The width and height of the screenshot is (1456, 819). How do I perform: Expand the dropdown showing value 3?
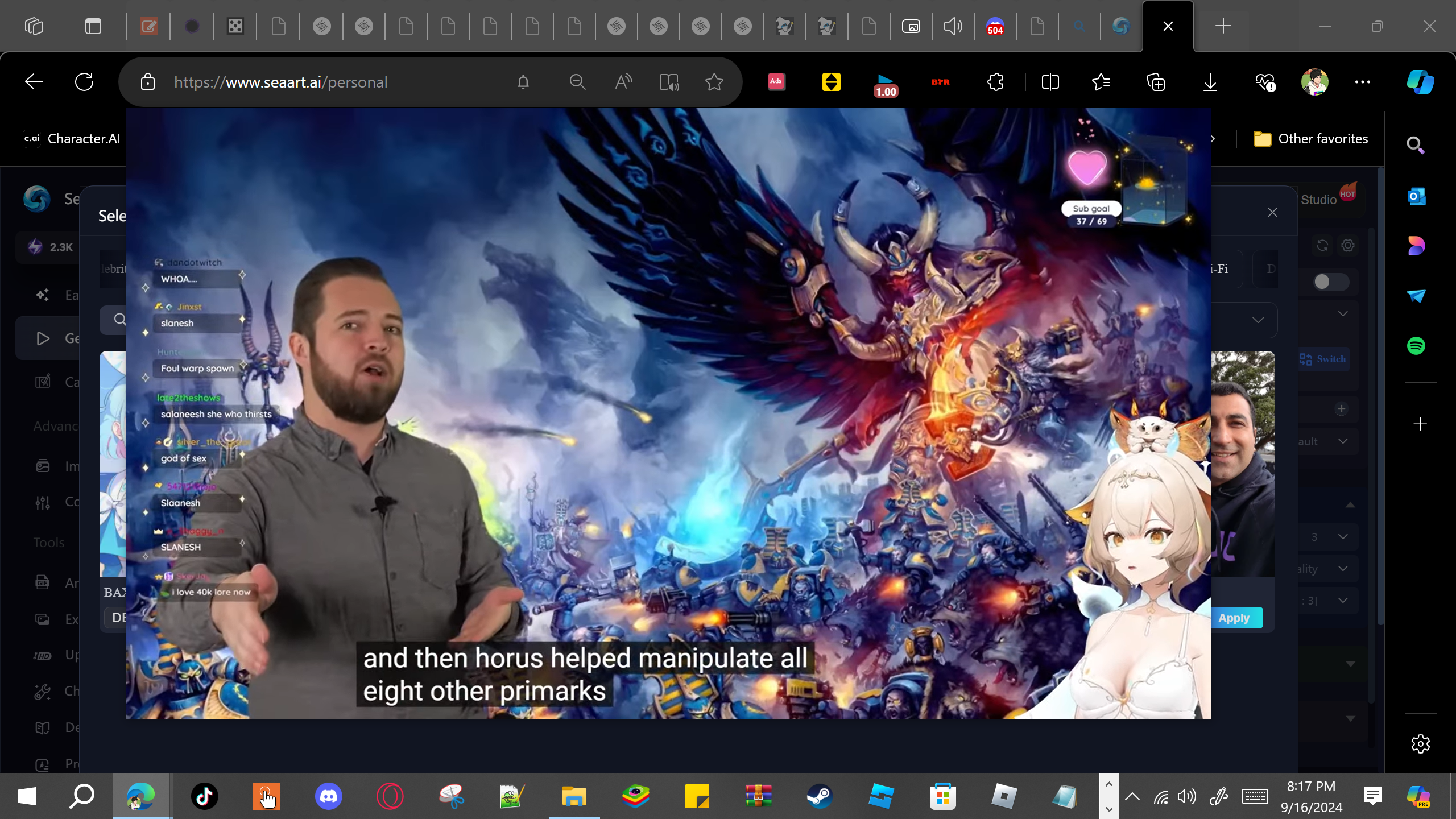(x=1342, y=537)
